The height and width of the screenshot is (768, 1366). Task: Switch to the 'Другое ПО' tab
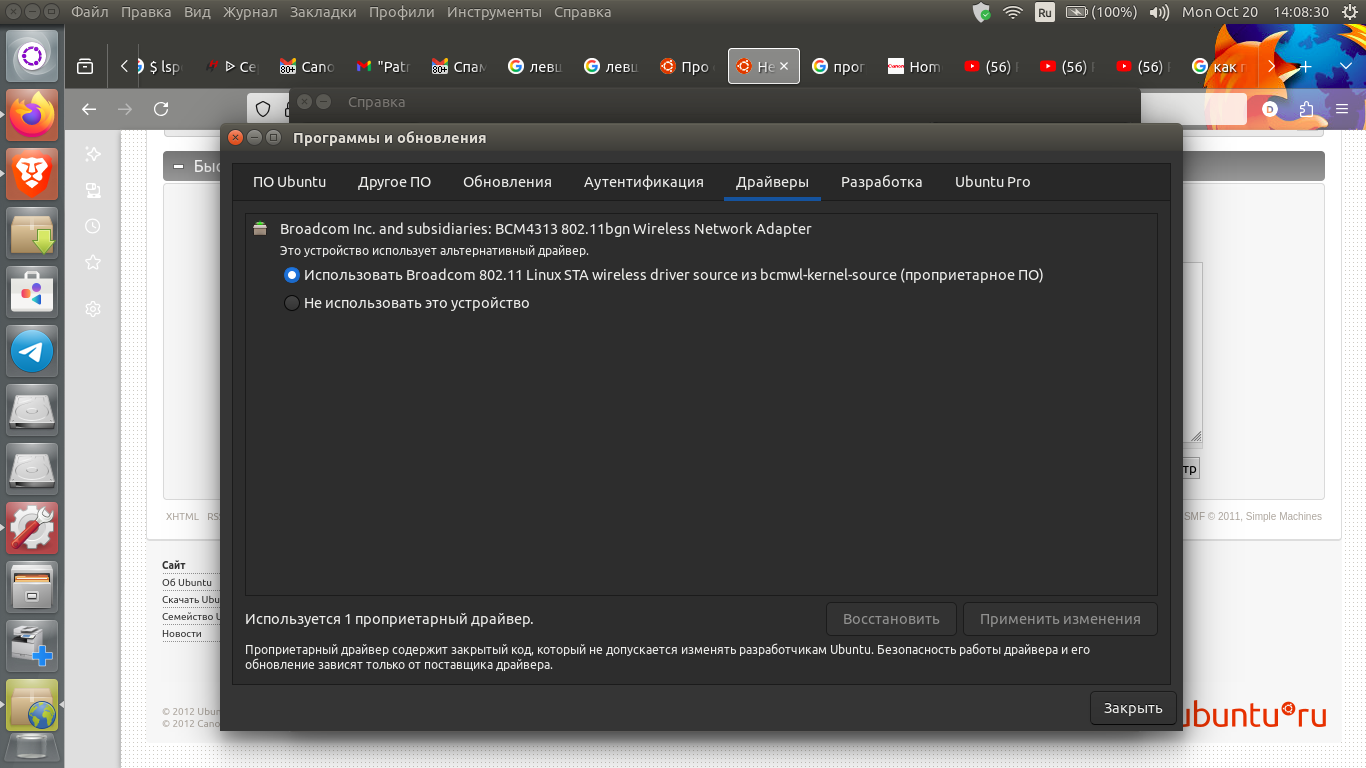[x=394, y=182]
